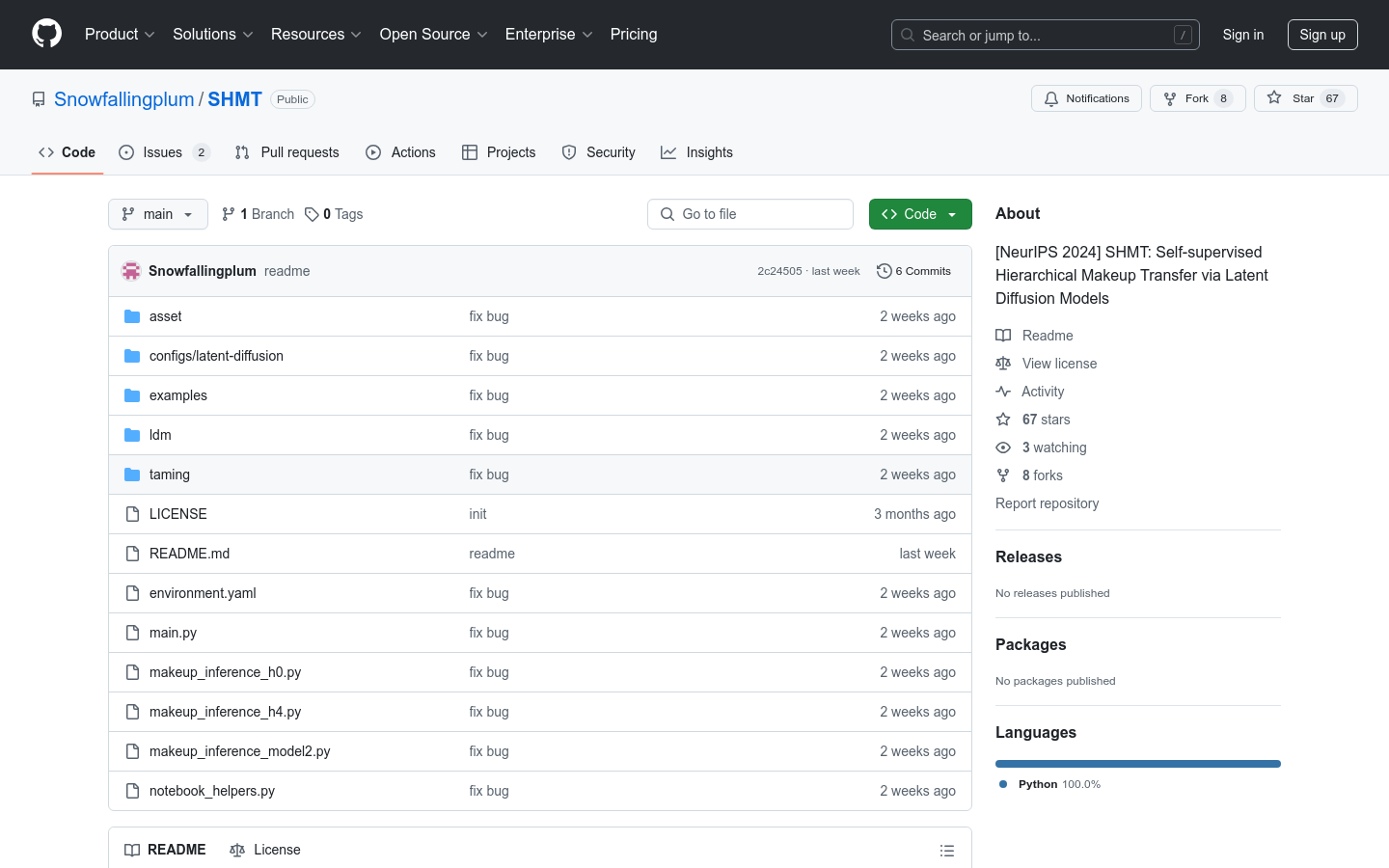Viewport: 1389px width, 868px height.
Task: Expand the Resources menu
Action: coord(315,34)
